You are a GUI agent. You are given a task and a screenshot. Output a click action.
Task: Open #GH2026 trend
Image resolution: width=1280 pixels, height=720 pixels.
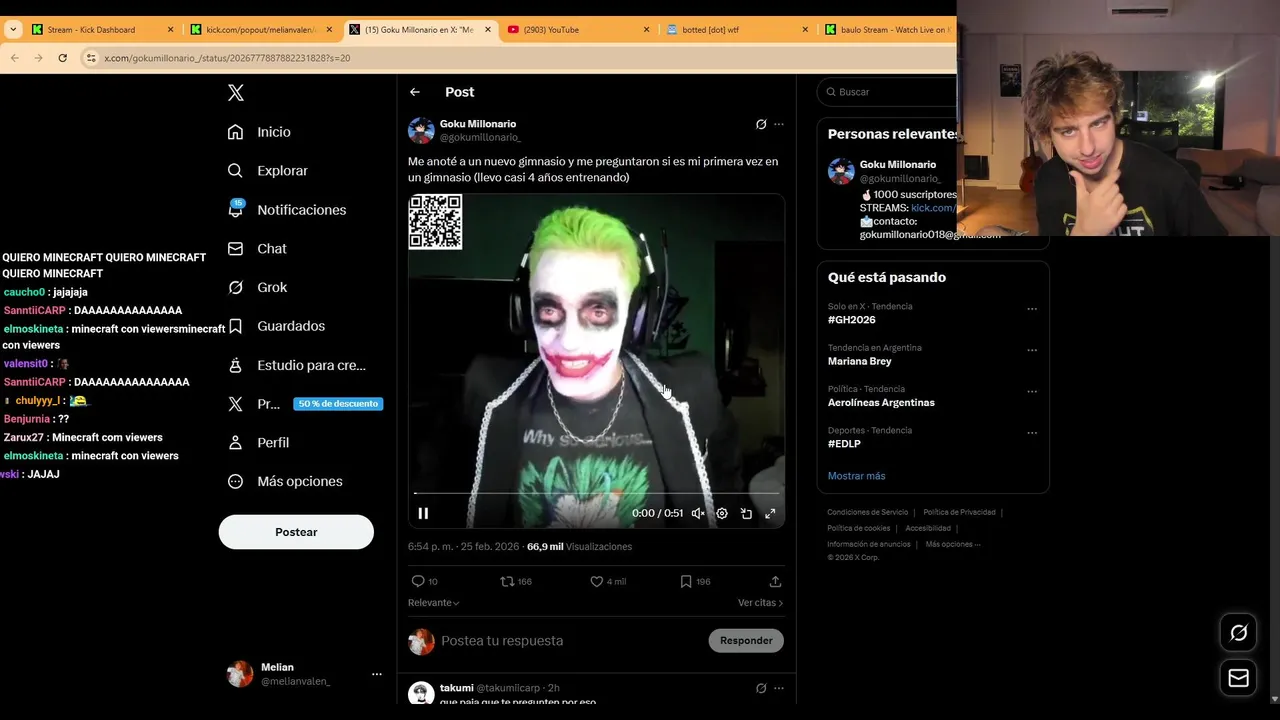(851, 320)
